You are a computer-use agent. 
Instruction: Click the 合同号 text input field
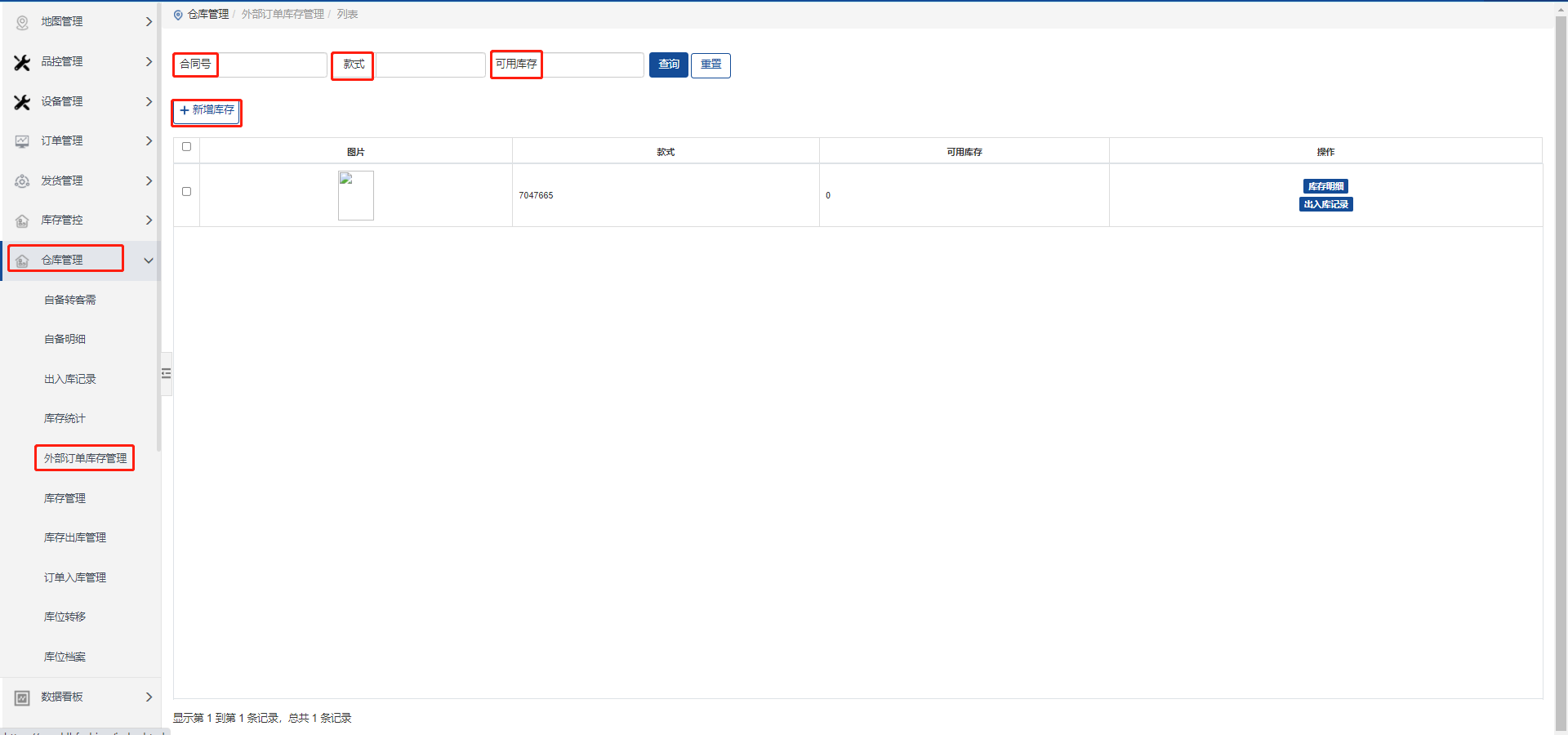(273, 65)
